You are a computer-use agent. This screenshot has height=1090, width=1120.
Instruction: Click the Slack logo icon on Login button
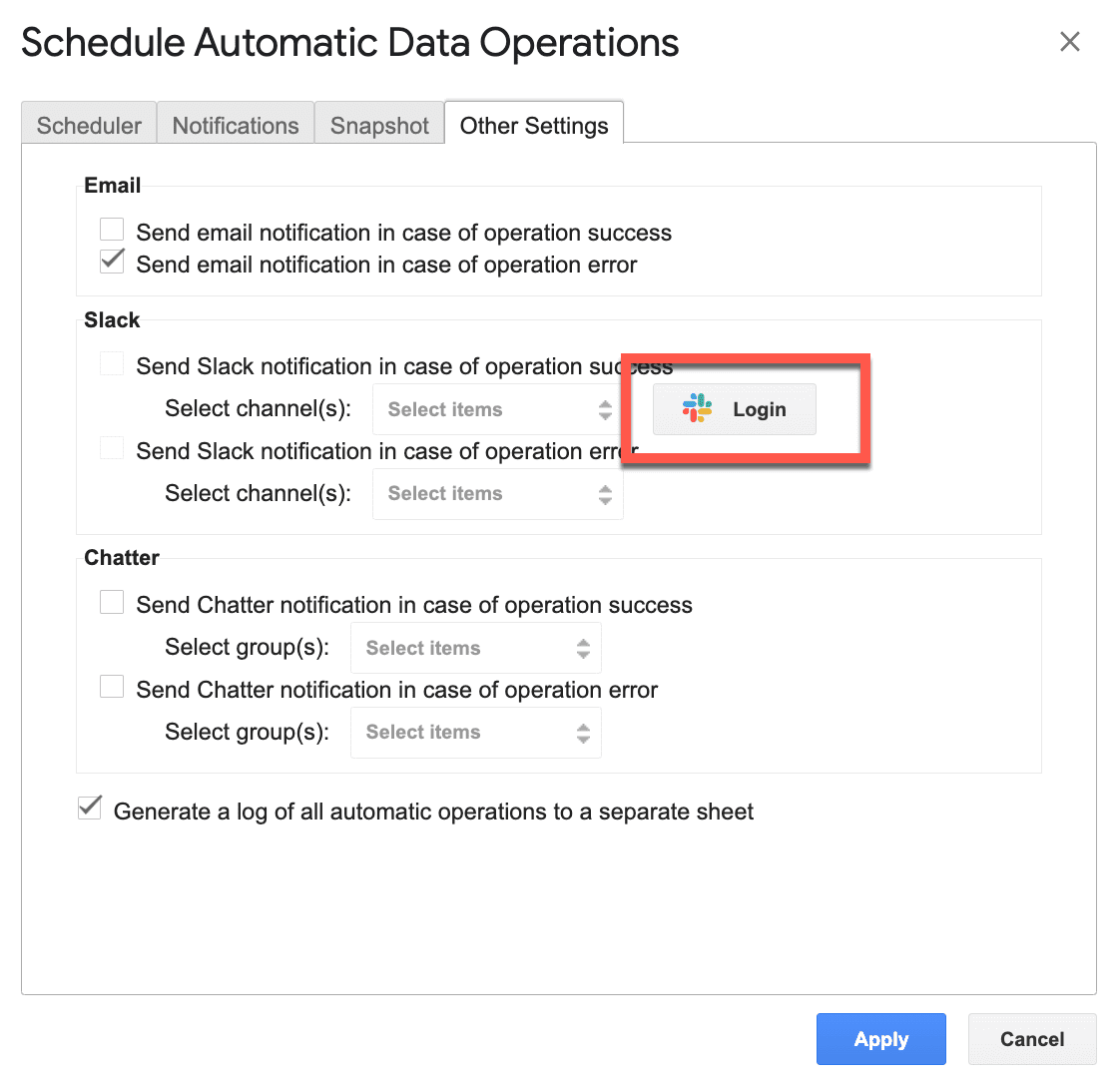[x=697, y=408]
